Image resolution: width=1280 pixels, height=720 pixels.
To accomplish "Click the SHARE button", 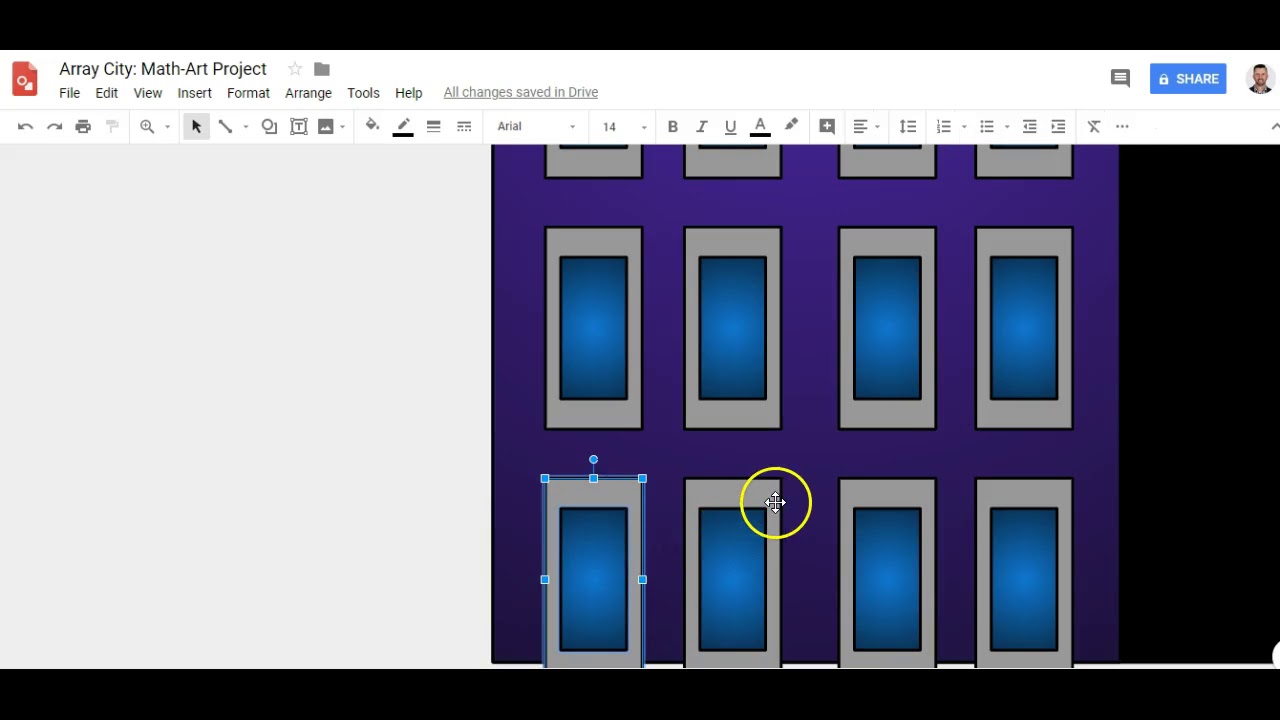I will click(x=1188, y=79).
